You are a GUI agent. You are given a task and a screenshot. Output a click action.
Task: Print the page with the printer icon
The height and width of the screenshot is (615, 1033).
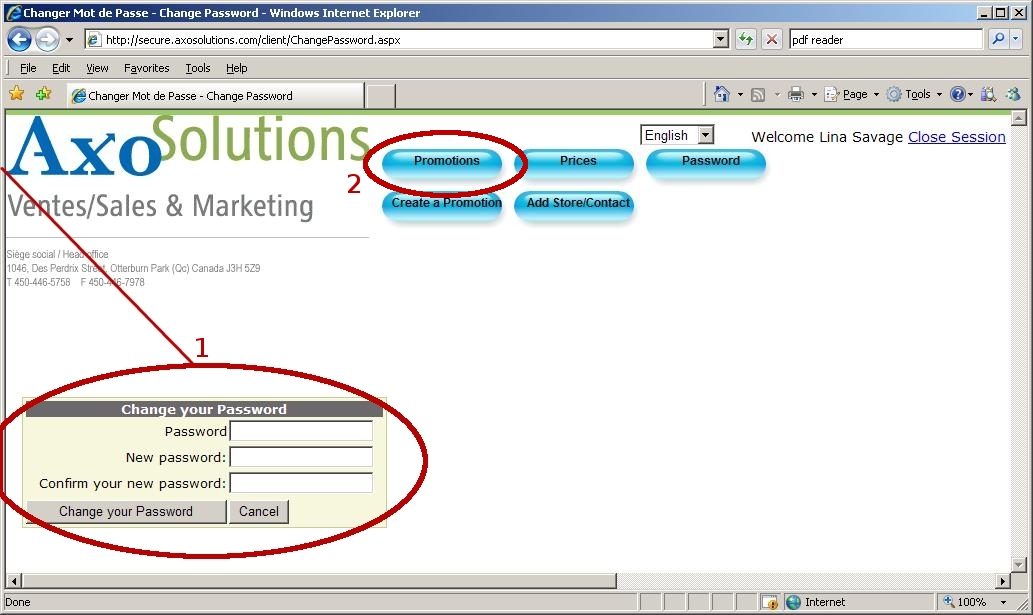coord(796,94)
